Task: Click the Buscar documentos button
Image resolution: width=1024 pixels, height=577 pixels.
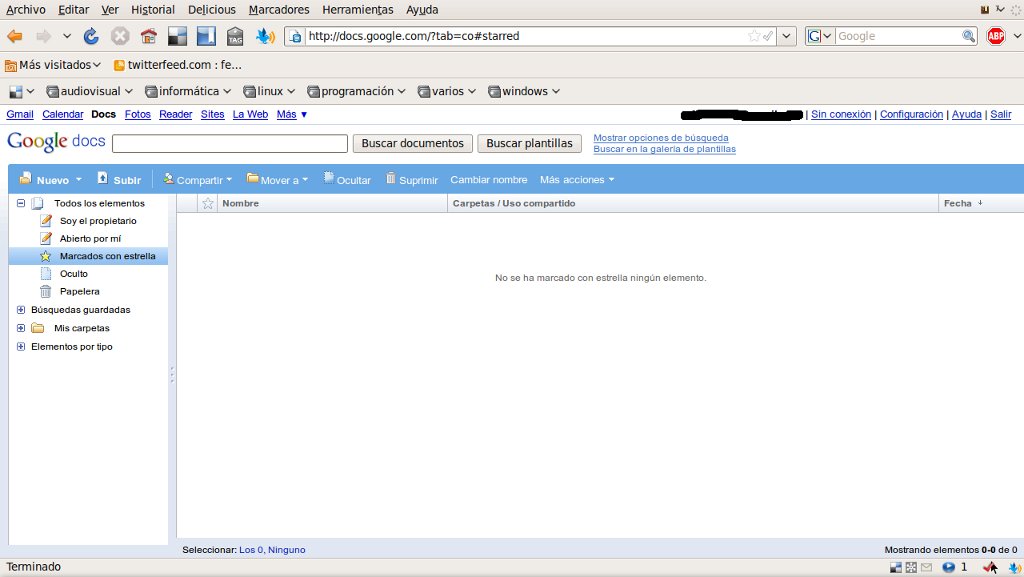Action: coord(413,144)
